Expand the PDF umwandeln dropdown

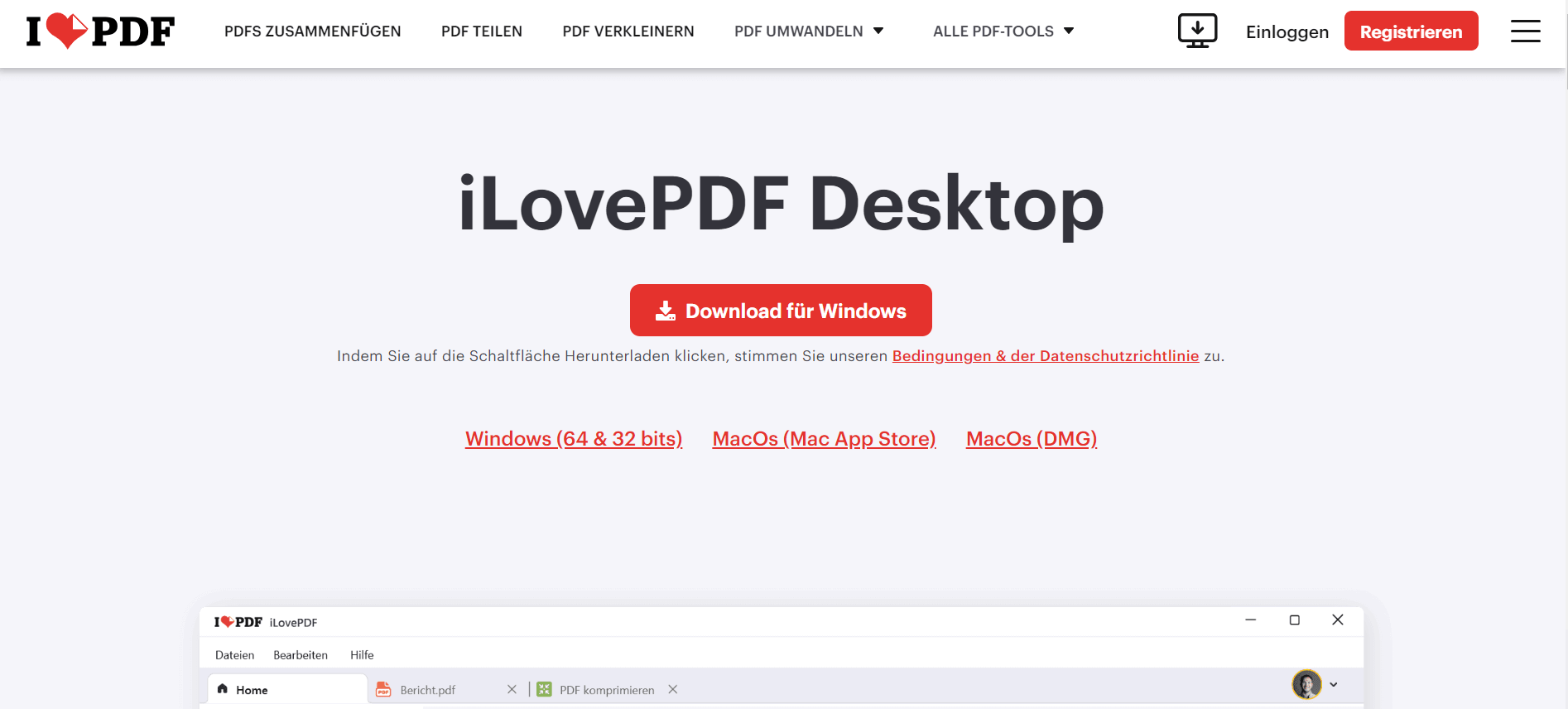click(x=809, y=31)
